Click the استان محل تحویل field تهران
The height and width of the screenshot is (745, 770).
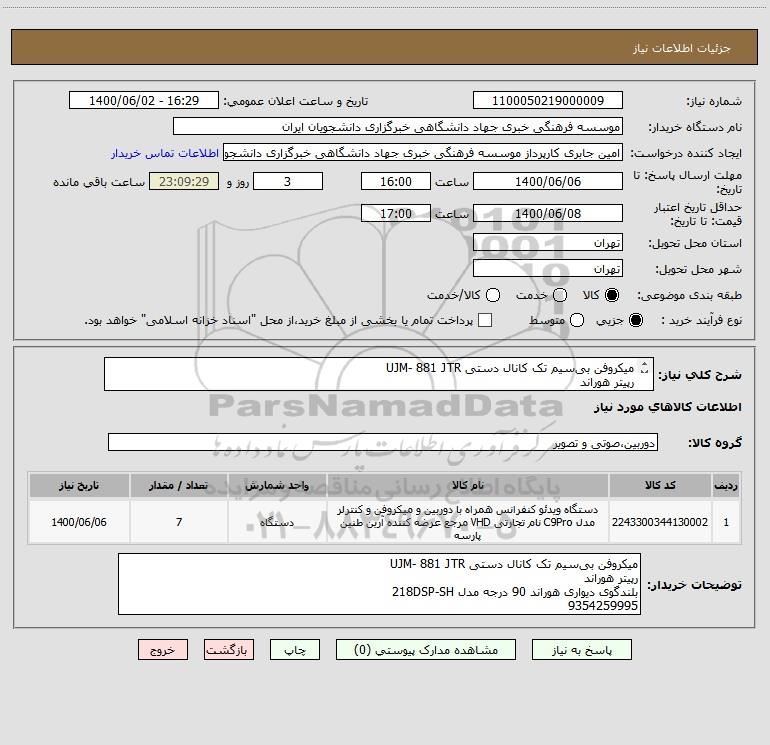(x=548, y=243)
